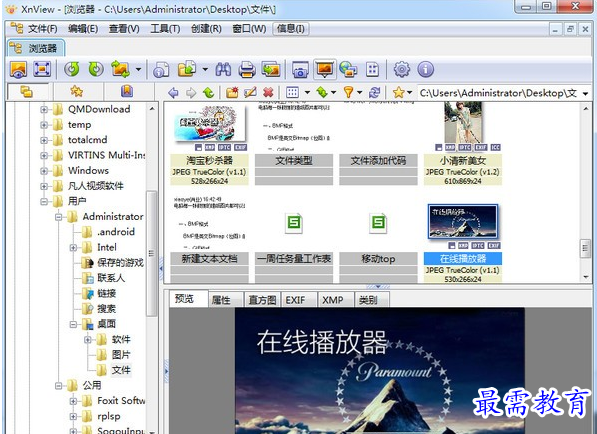Image resolution: width=597 pixels, height=434 pixels.
Task: Select the QMDownload folder in tree
Action: 99,109
